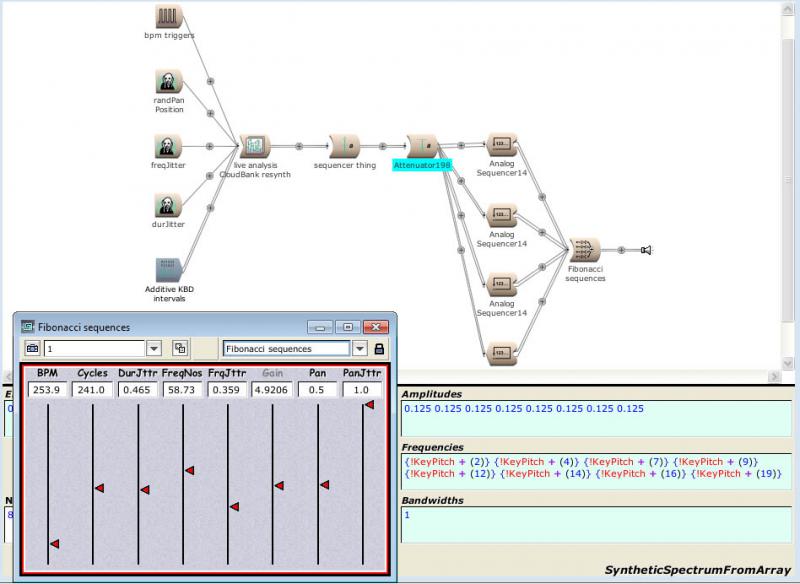
Task: Click the FreqNos value field 58.73
Action: tap(182, 390)
